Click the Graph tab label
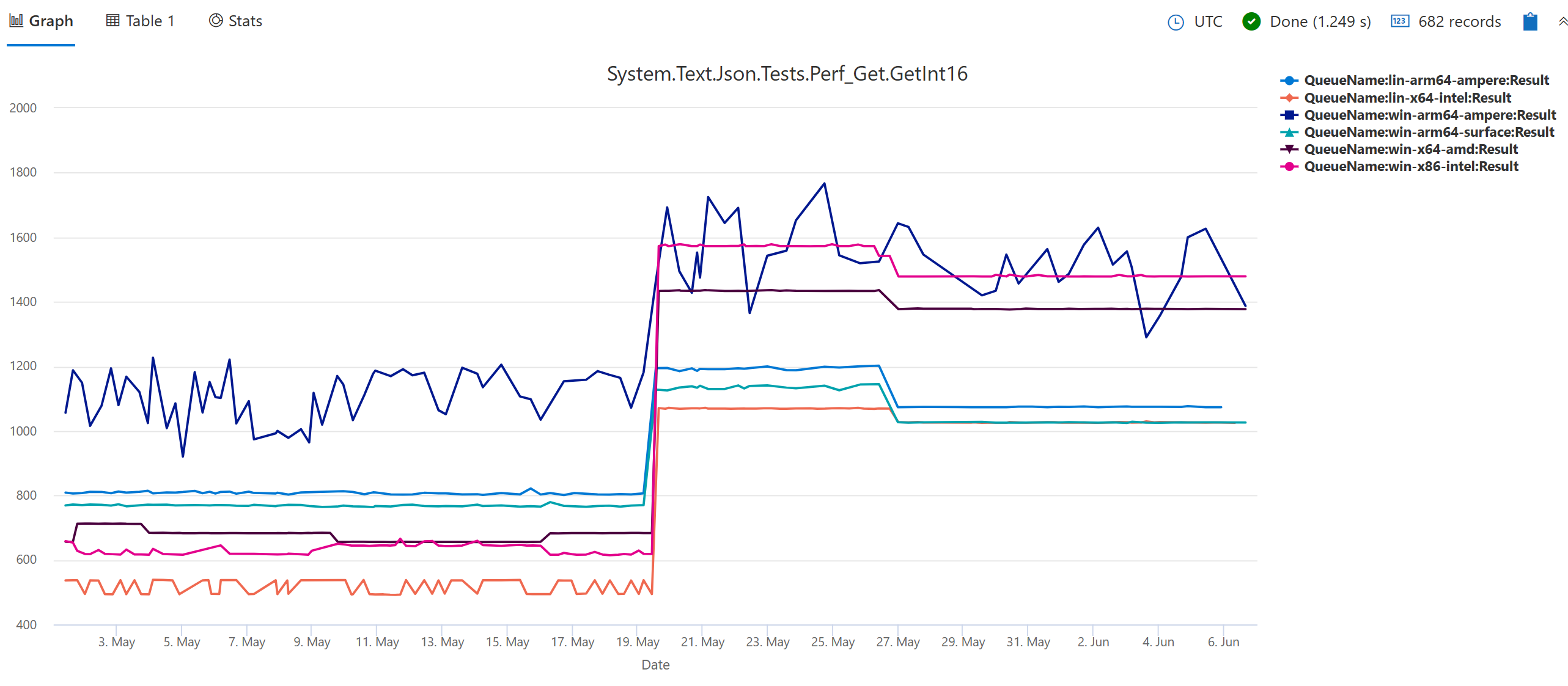 point(51,20)
